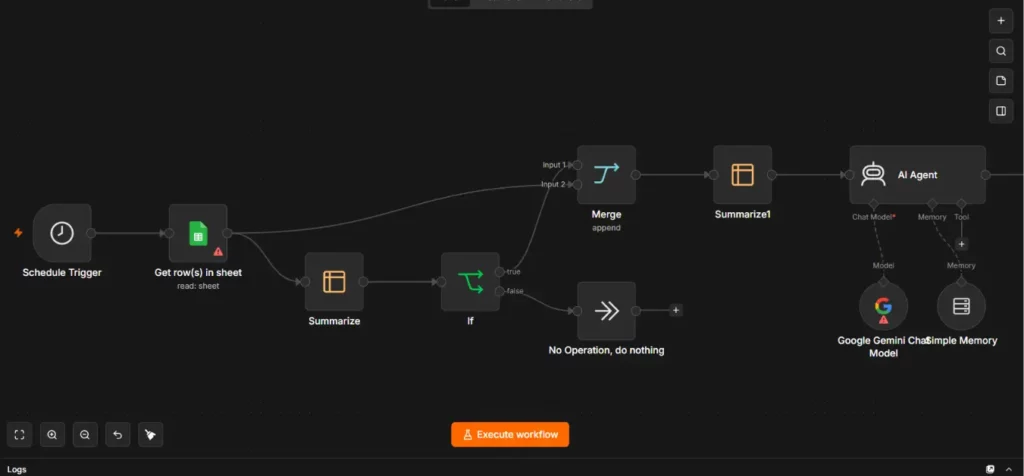Screen dimensions: 1024x476
Task: Pop out the Logs panel icon
Action: point(990,469)
